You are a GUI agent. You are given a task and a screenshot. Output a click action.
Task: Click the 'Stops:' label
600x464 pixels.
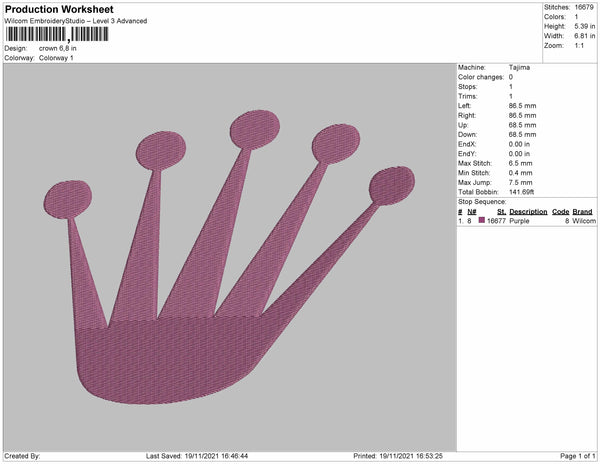pyautogui.click(x=467, y=86)
